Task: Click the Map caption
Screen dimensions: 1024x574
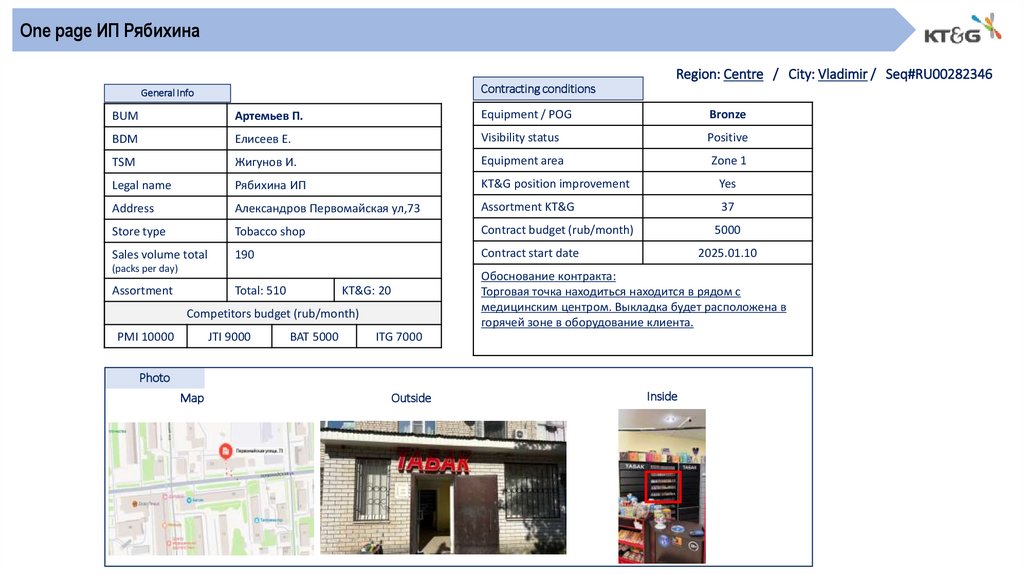Action: click(192, 398)
